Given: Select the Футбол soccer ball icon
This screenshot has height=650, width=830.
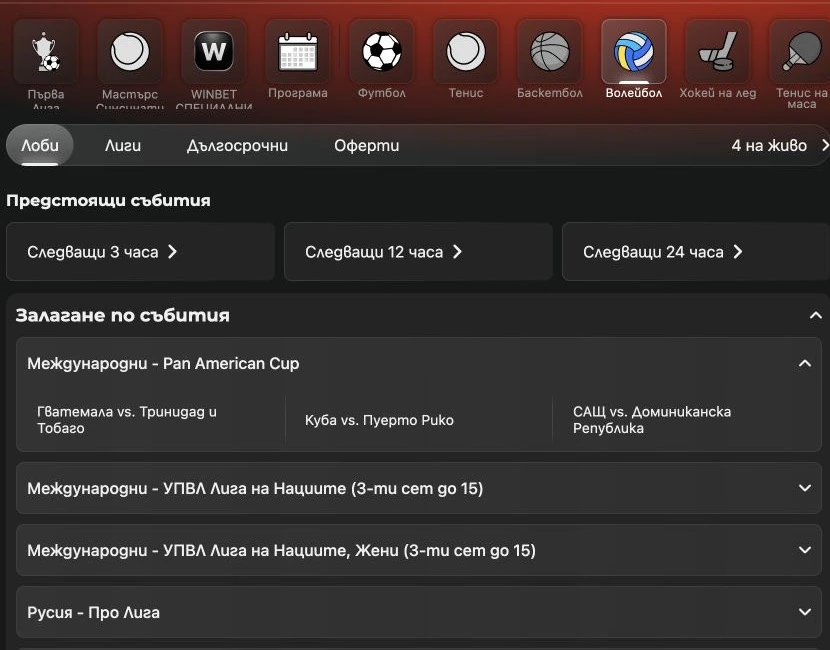Looking at the screenshot, I should point(382,52).
